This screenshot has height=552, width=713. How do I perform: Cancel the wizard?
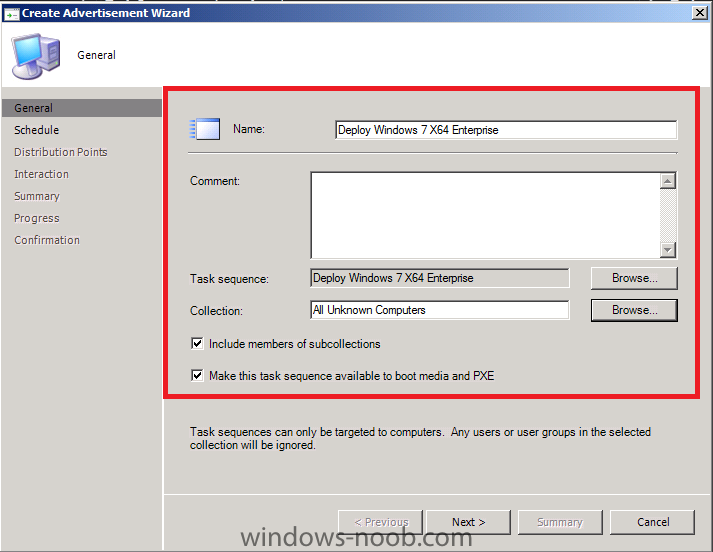(x=653, y=522)
